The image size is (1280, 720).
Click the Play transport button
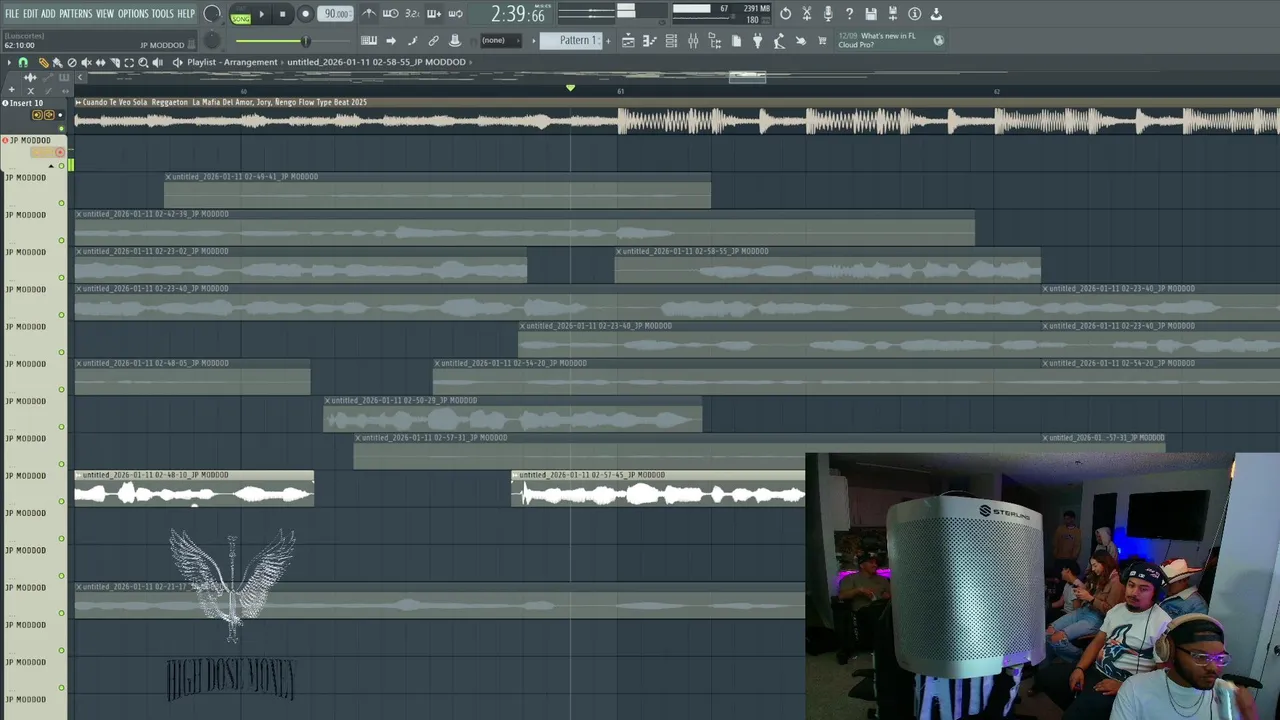[262, 14]
